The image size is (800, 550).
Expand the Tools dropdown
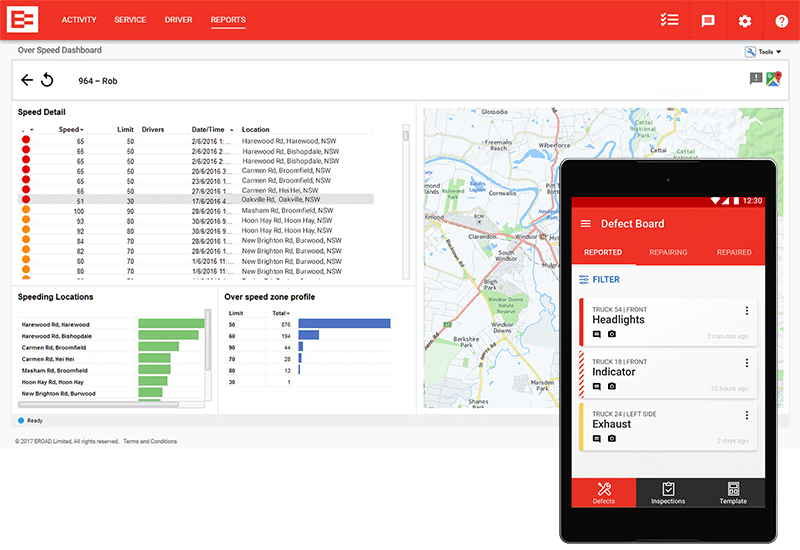[x=764, y=51]
